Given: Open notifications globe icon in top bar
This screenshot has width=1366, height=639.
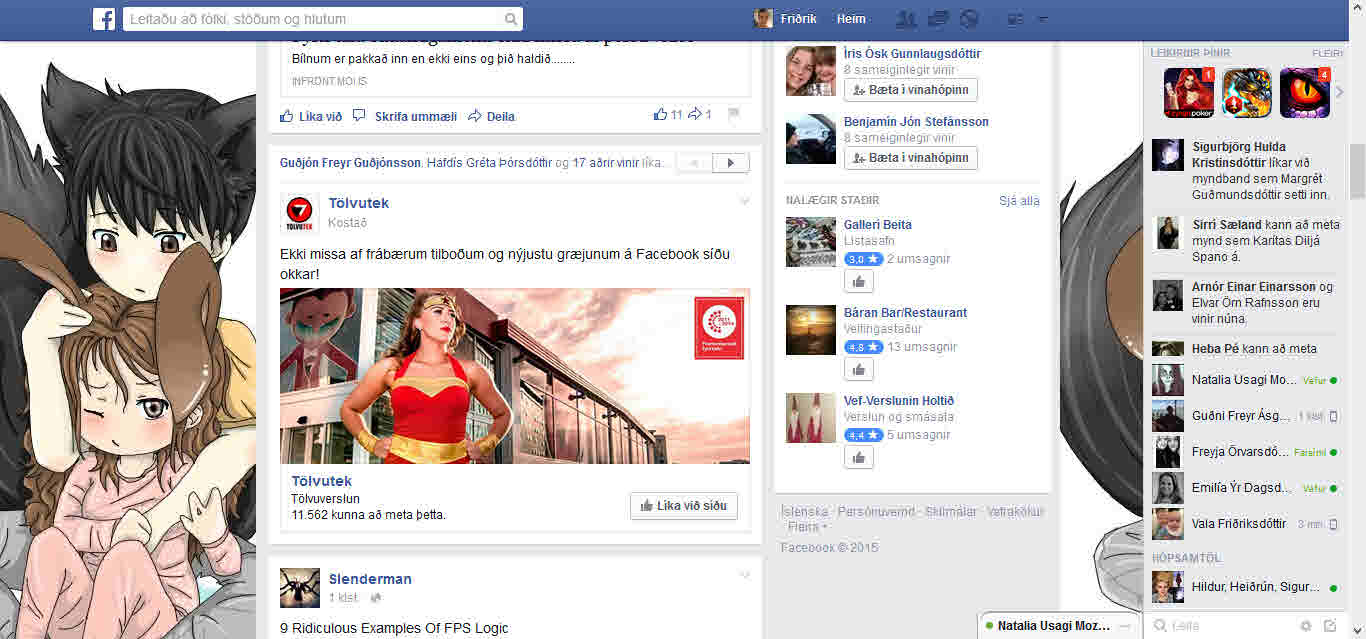Looking at the screenshot, I should coord(968,19).
